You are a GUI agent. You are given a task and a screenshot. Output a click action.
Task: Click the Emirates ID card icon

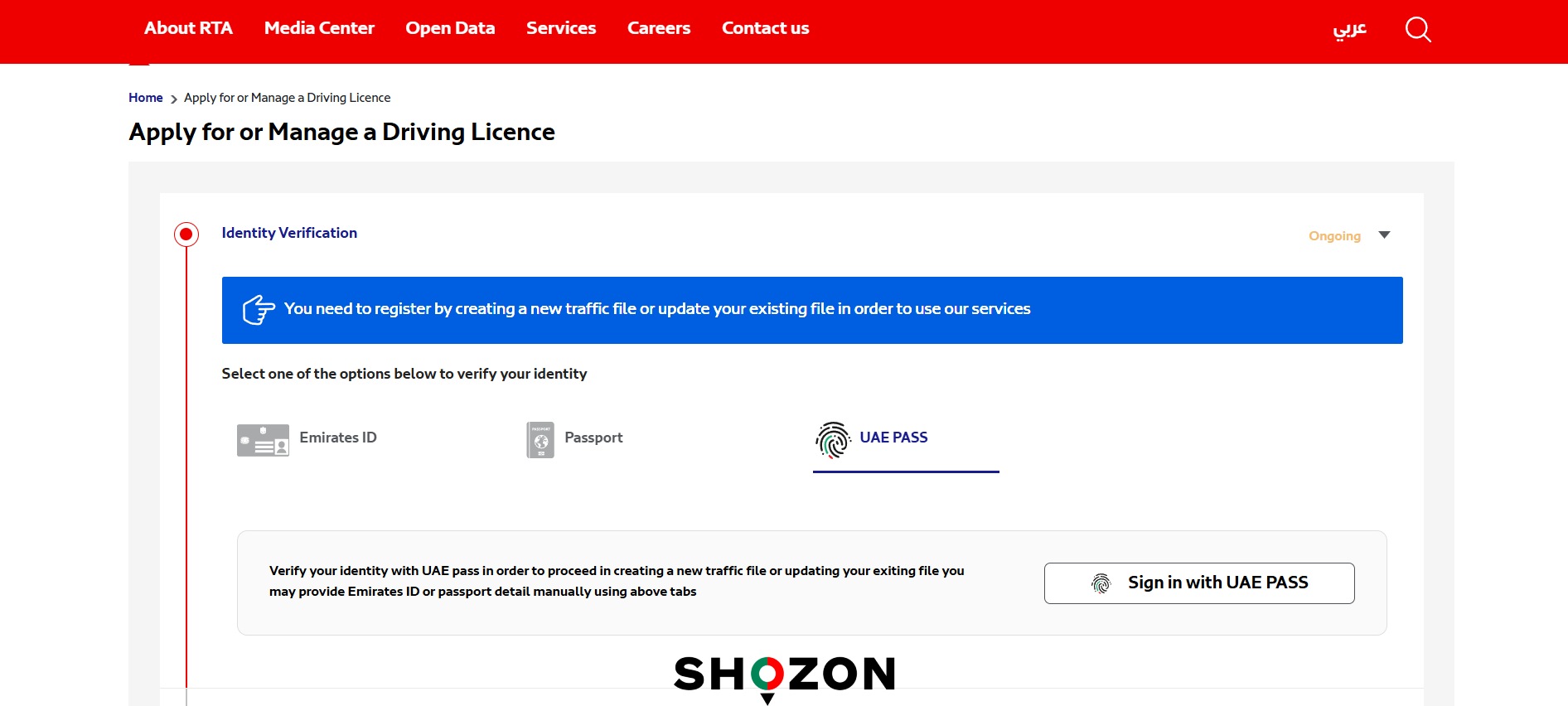pyautogui.click(x=263, y=440)
